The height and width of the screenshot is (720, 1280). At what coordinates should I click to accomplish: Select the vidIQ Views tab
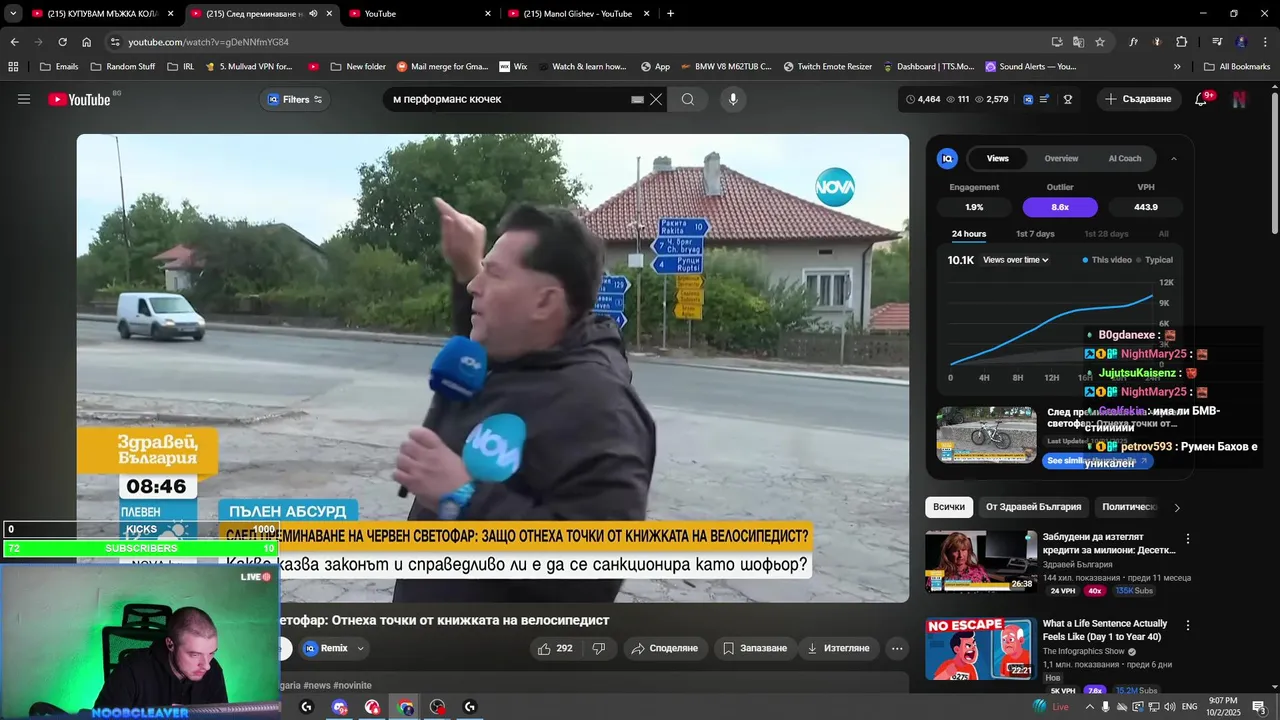point(998,158)
